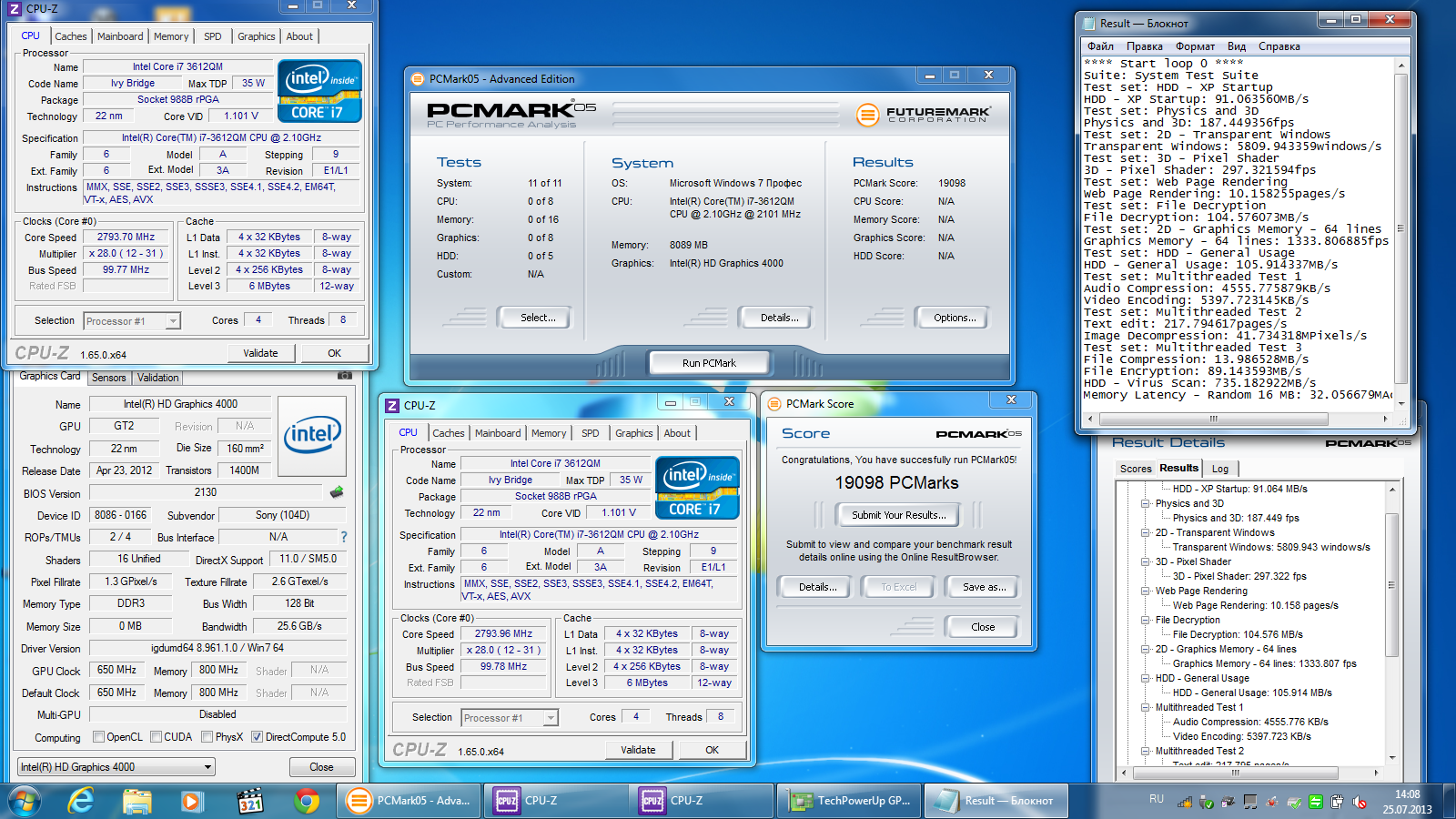Viewport: 1456px width, 819px height.
Task: Click the Close button in GPU-Z
Action: (x=321, y=767)
